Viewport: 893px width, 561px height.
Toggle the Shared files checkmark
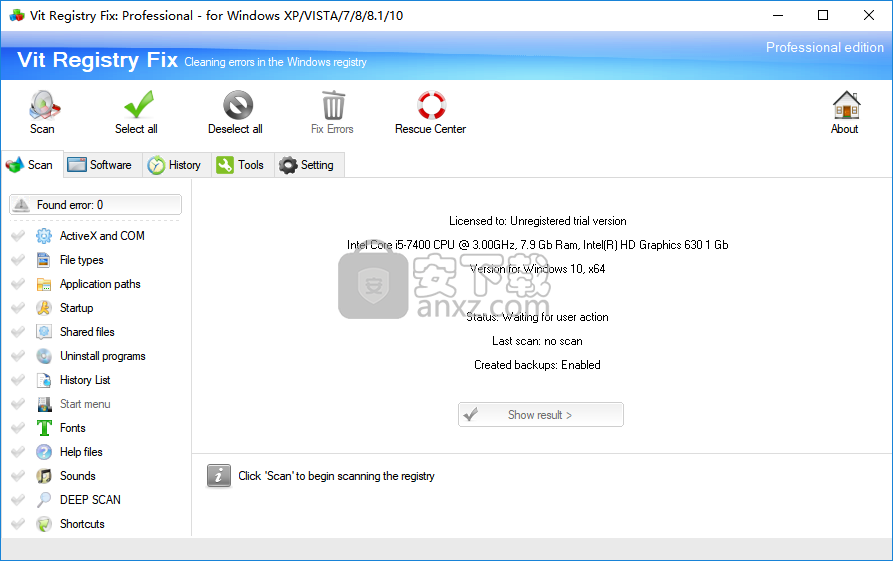pos(18,331)
